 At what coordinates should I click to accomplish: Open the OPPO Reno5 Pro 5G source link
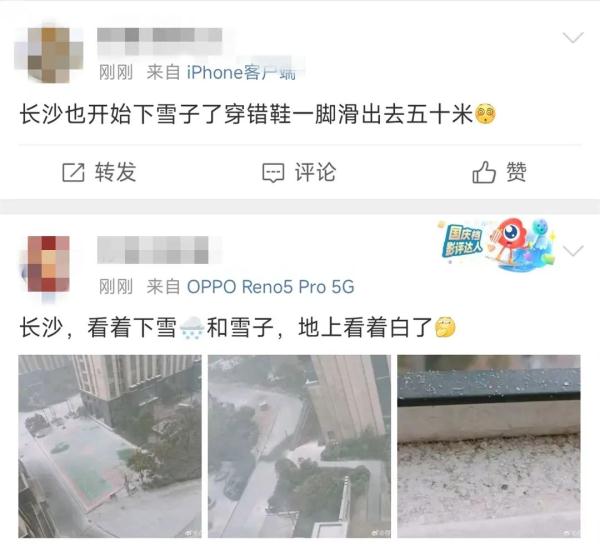pyautogui.click(x=271, y=287)
